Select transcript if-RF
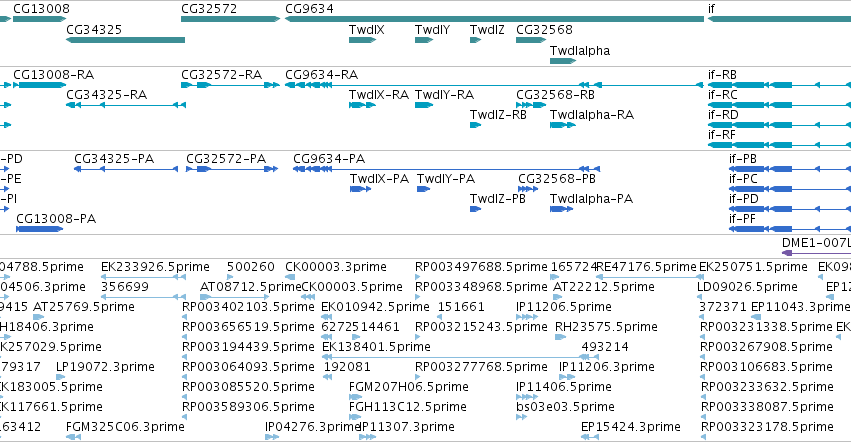851x442 pixels. pyautogui.click(x=722, y=135)
